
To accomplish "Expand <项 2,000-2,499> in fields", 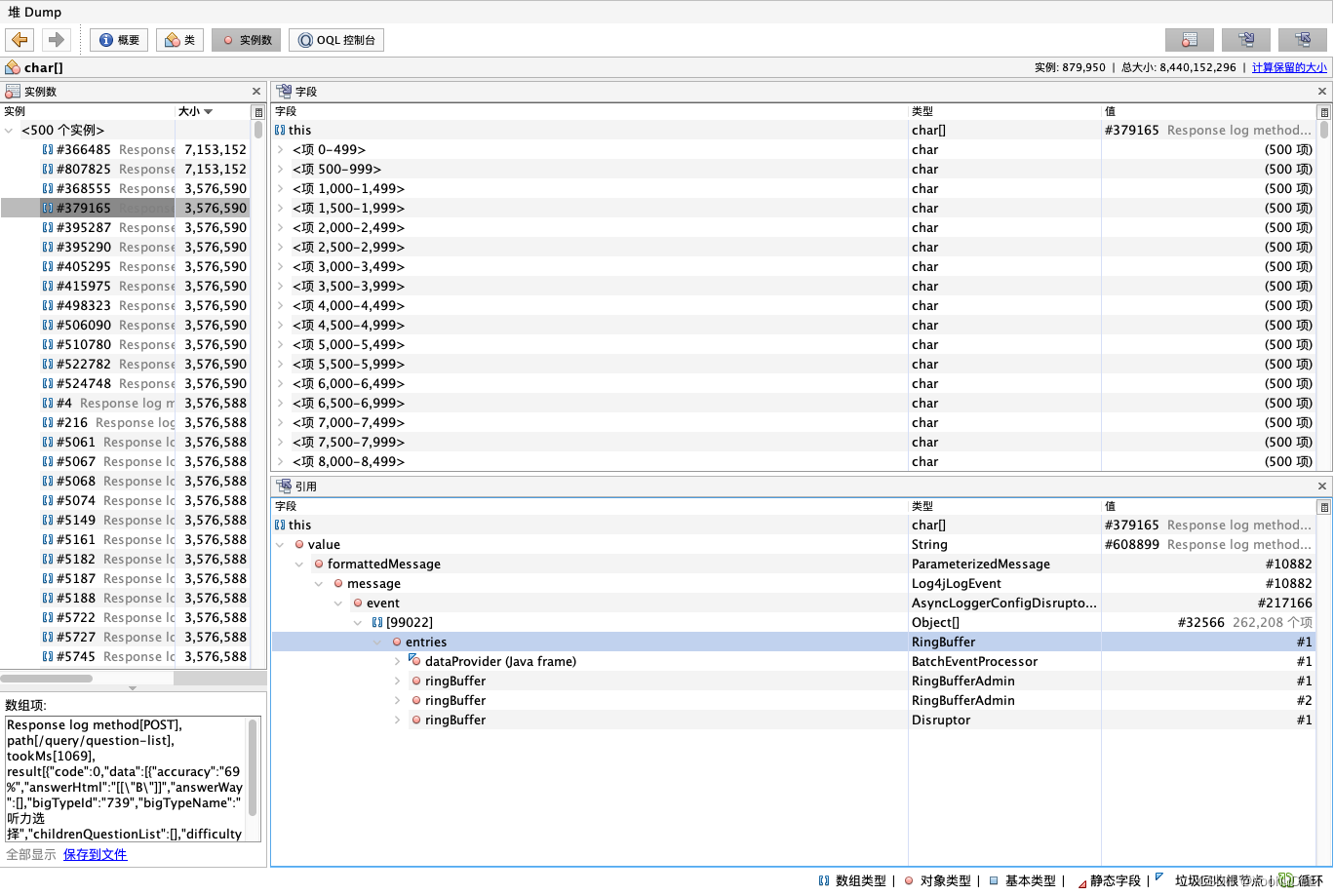I will 280,228.
